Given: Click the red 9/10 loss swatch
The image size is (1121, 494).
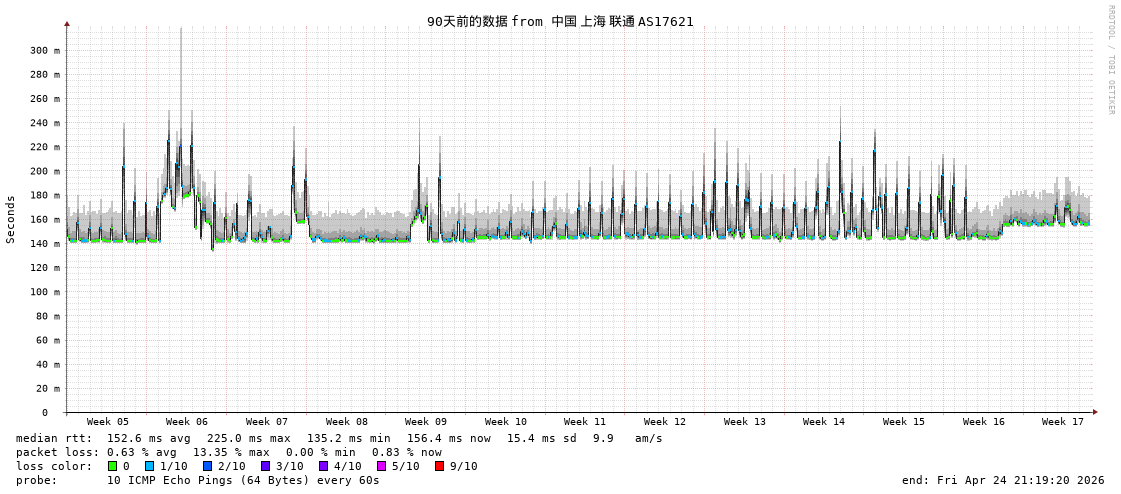Looking at the screenshot, I should pos(439,466).
